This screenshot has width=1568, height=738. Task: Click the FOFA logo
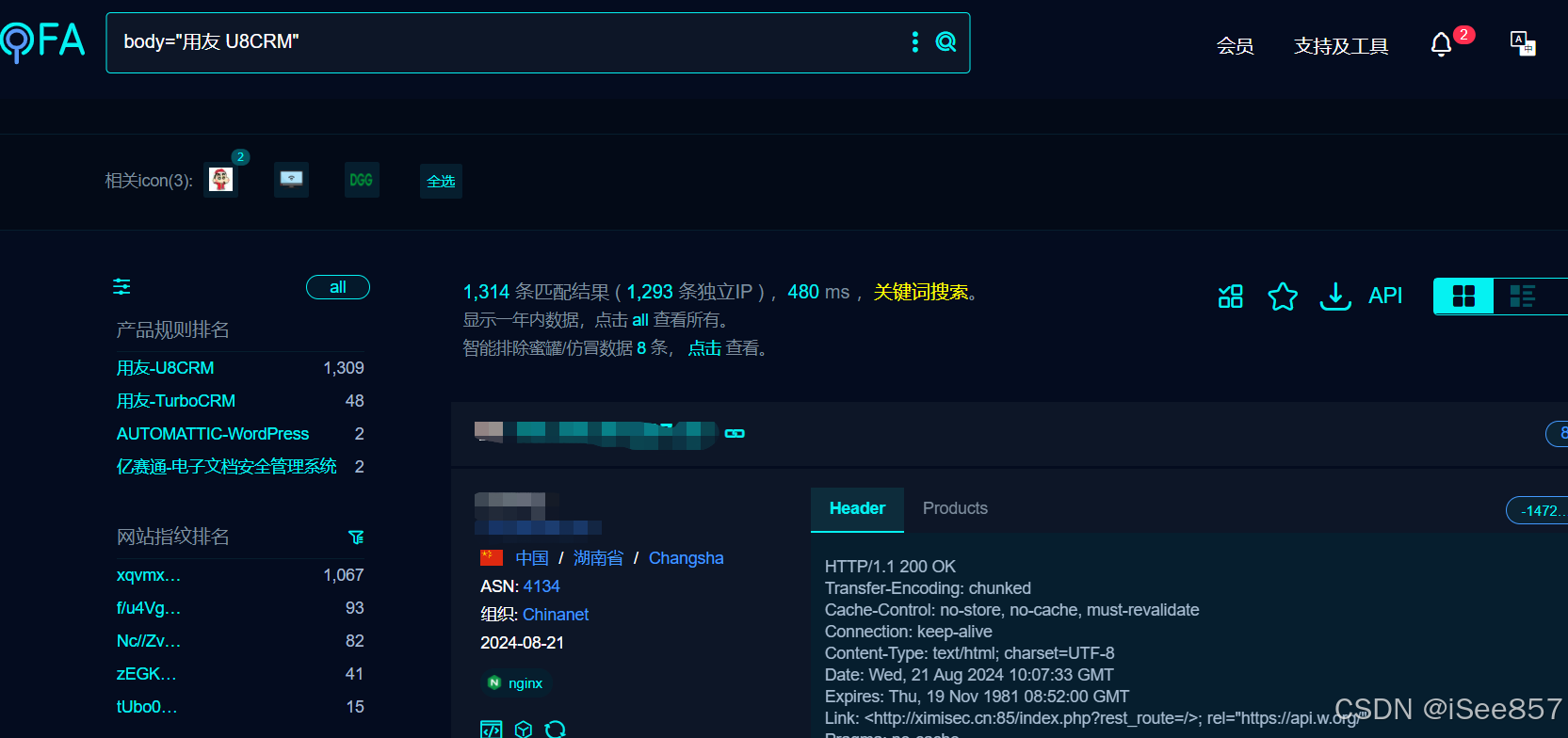pyautogui.click(x=42, y=40)
